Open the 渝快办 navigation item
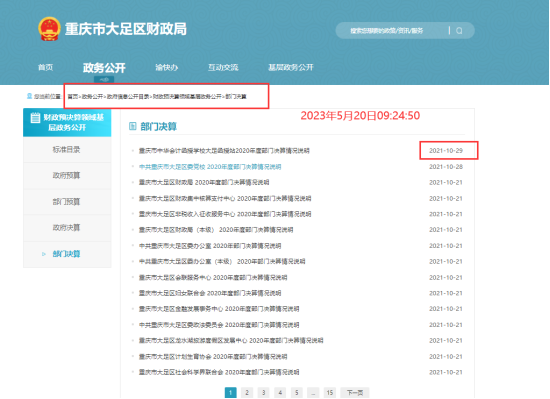Viewport: 550px width, 399px height. click(x=166, y=67)
